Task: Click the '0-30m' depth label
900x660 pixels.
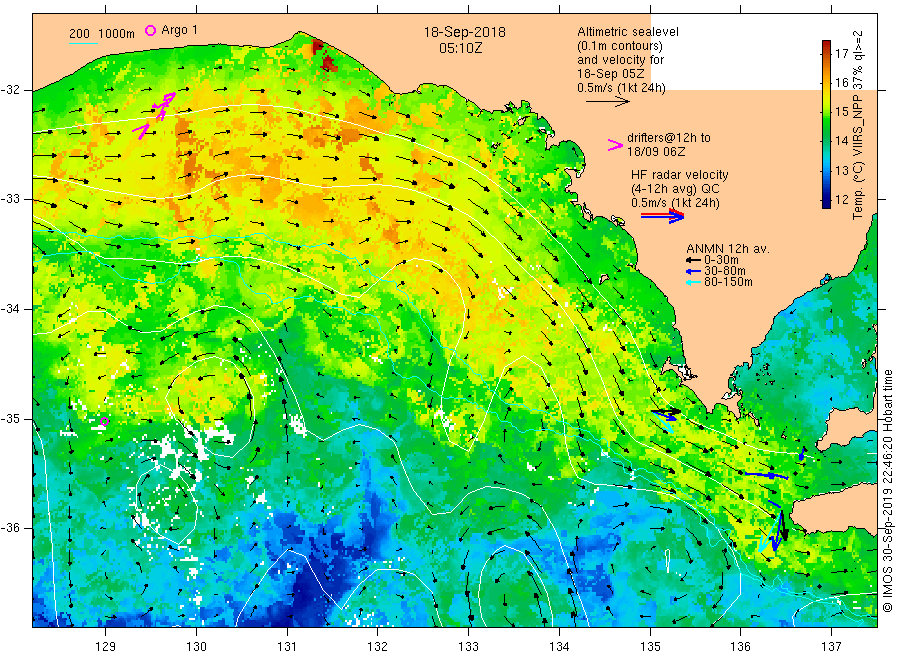Action: coord(721,260)
